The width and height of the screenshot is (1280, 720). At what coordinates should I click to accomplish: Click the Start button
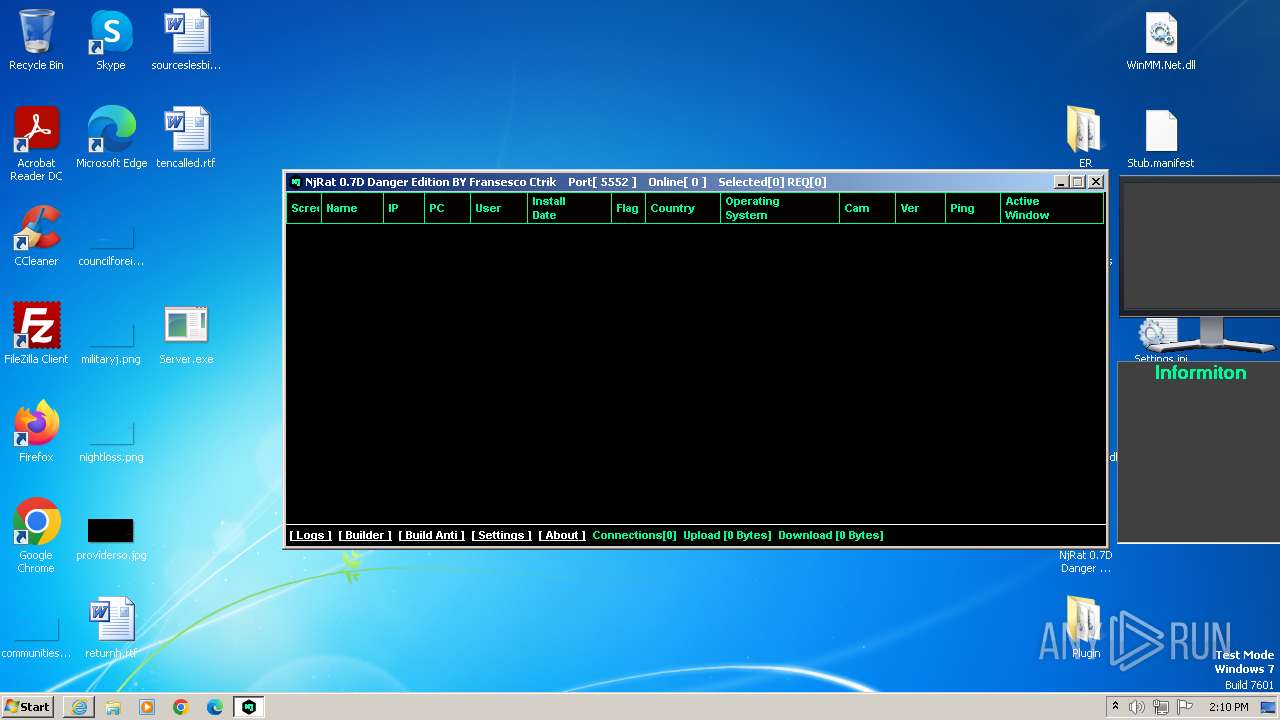pos(29,707)
